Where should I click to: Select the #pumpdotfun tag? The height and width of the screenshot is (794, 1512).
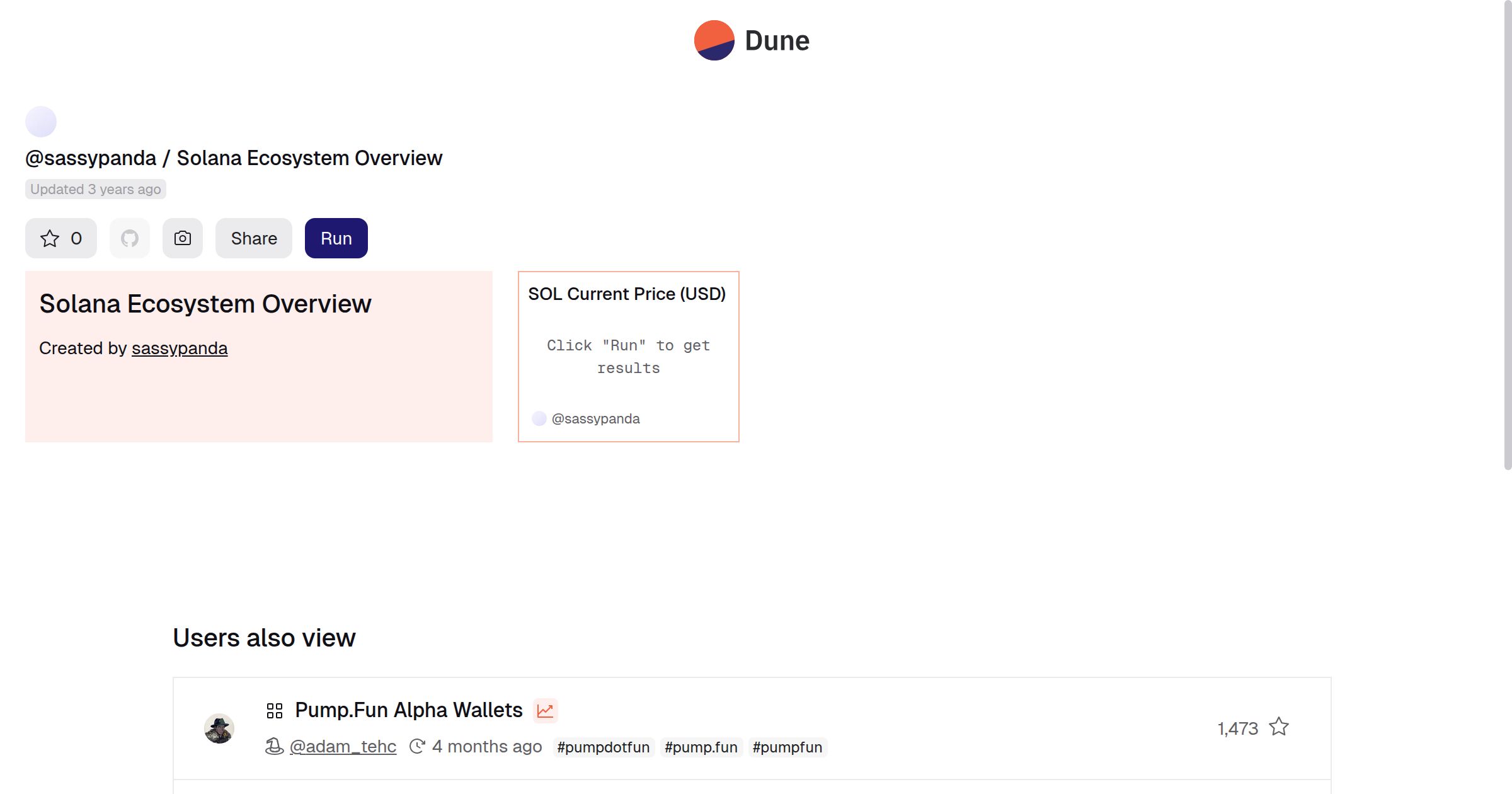pyautogui.click(x=603, y=747)
